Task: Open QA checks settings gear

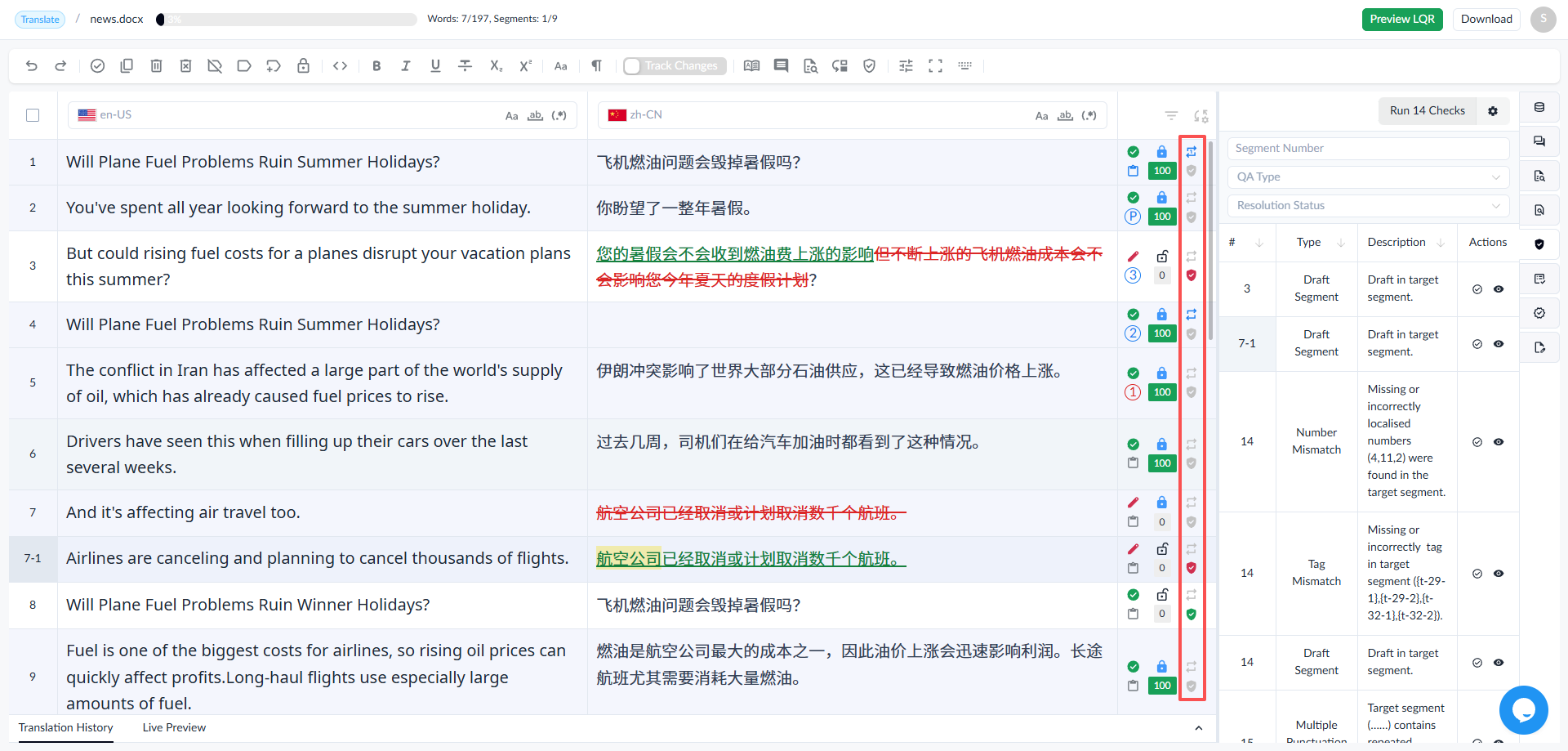Action: click(x=1493, y=111)
